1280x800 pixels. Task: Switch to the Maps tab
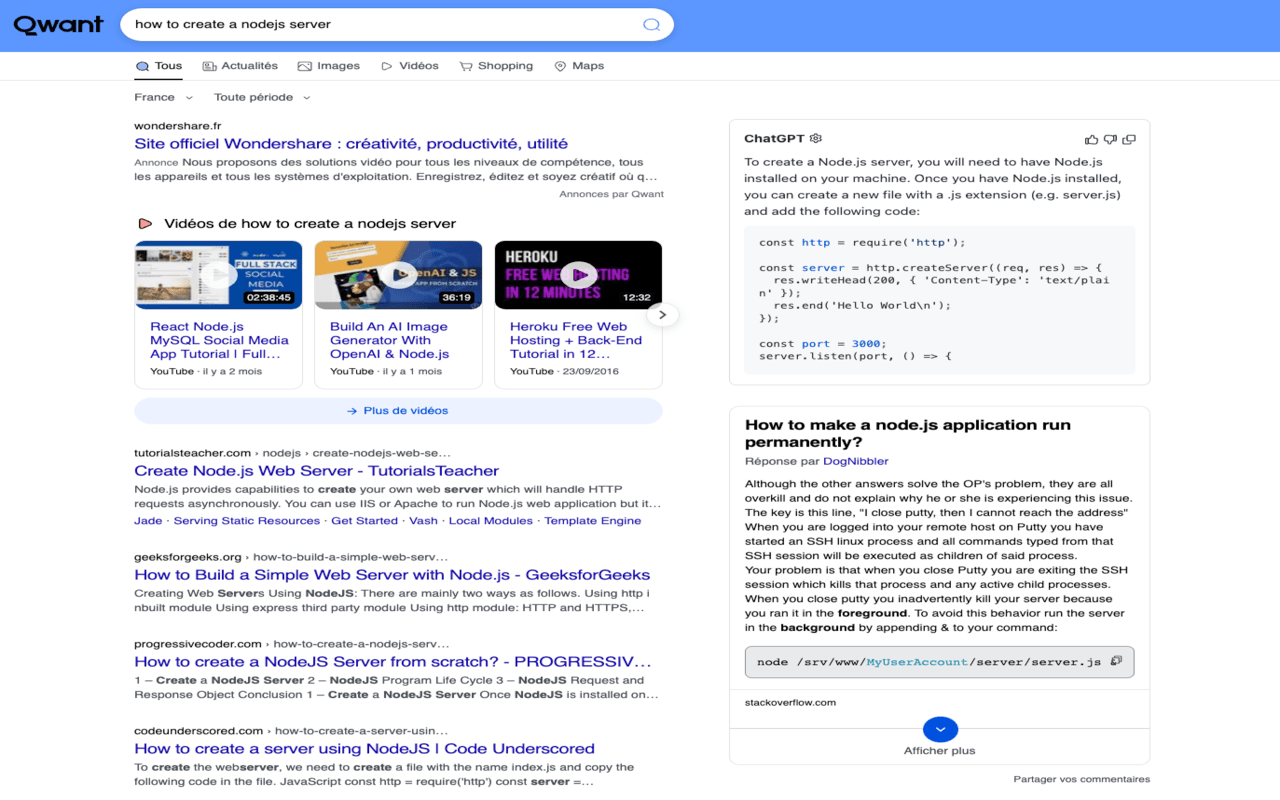pos(579,66)
